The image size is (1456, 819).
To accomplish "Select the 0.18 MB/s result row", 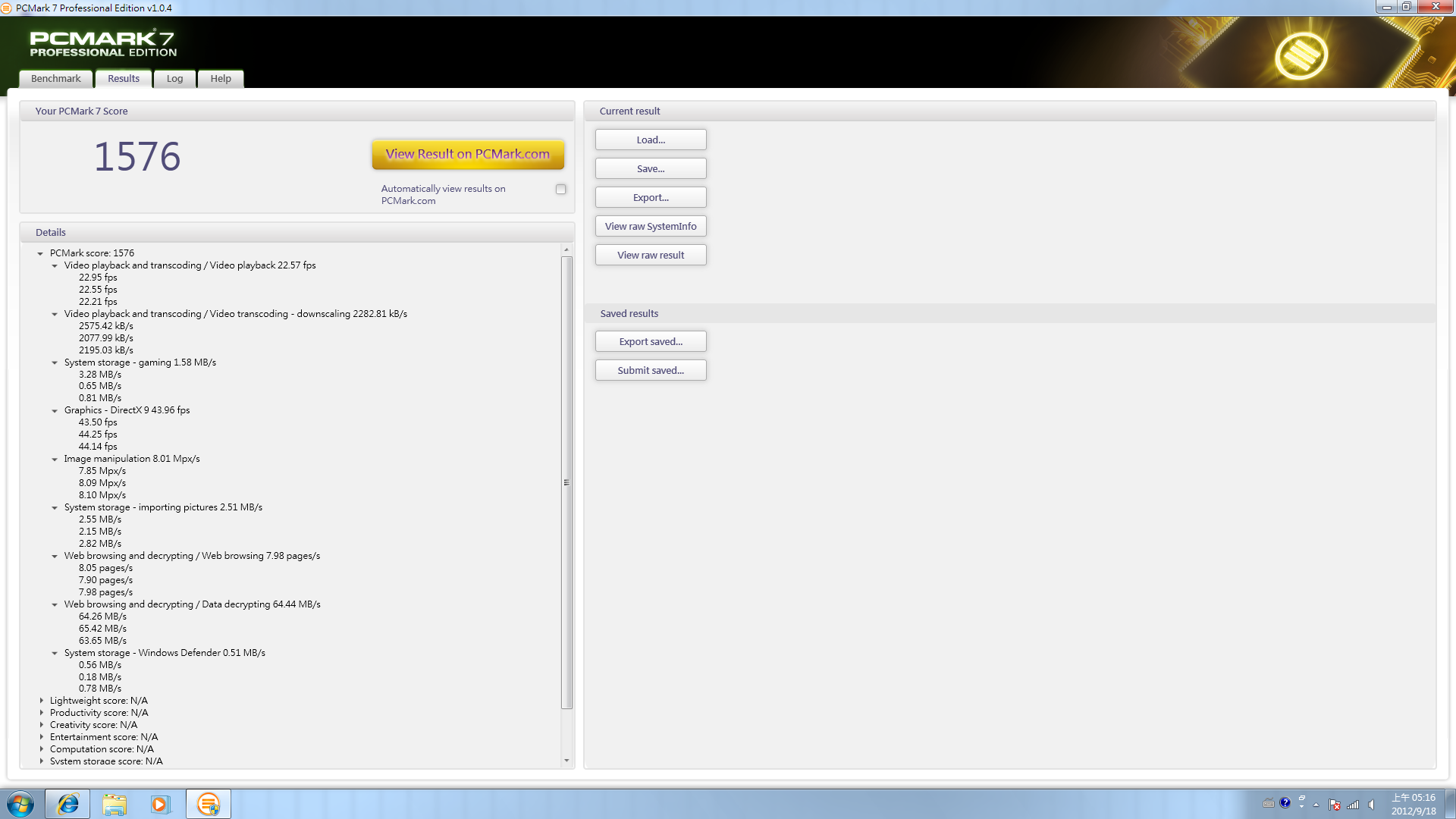I will [100, 677].
